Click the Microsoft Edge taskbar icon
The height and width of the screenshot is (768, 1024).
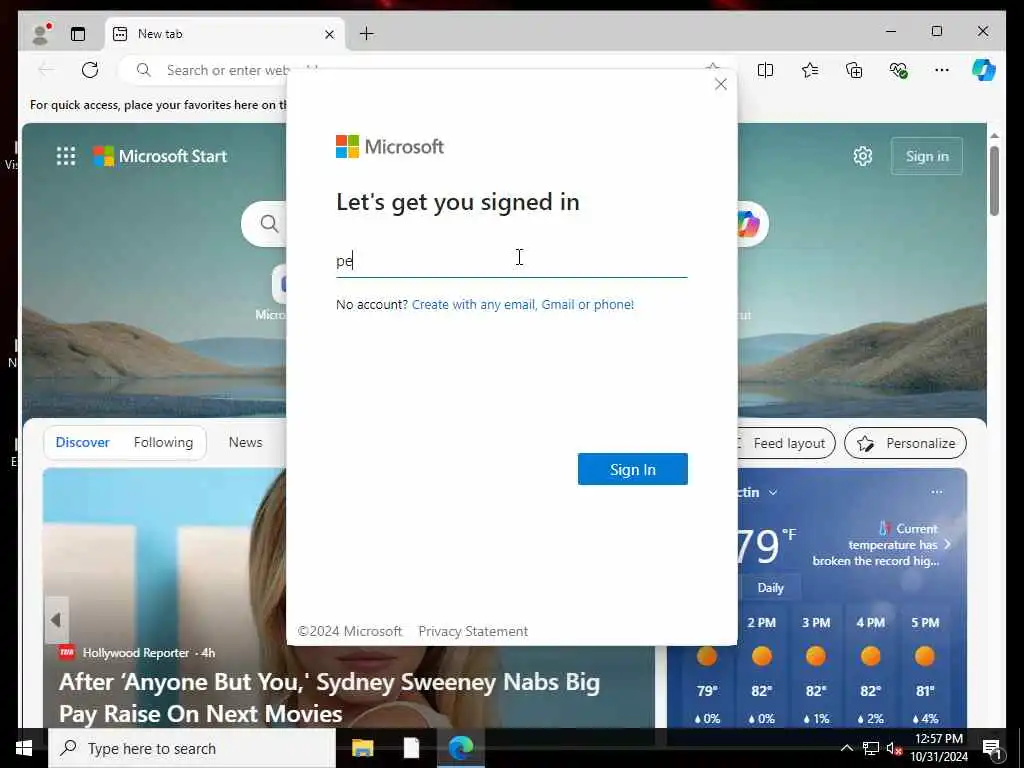(461, 748)
